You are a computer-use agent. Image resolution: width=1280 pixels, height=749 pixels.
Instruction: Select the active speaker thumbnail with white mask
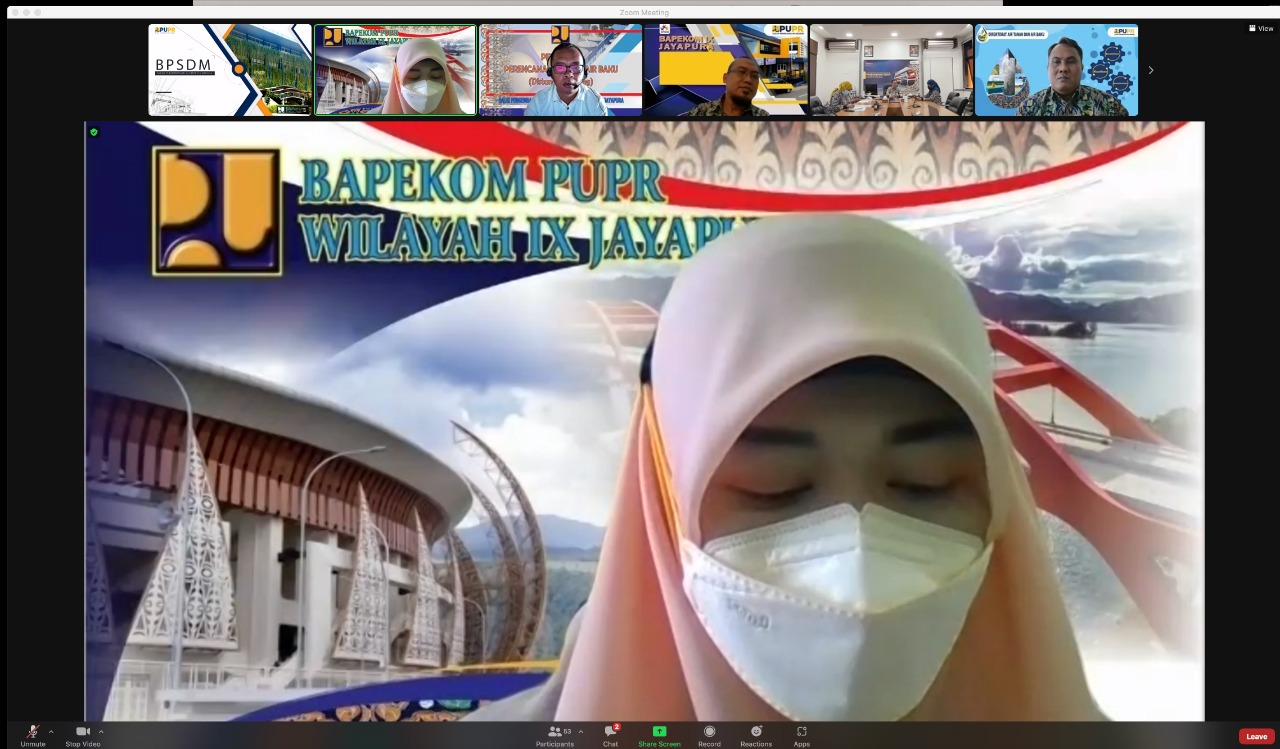[x=395, y=70]
